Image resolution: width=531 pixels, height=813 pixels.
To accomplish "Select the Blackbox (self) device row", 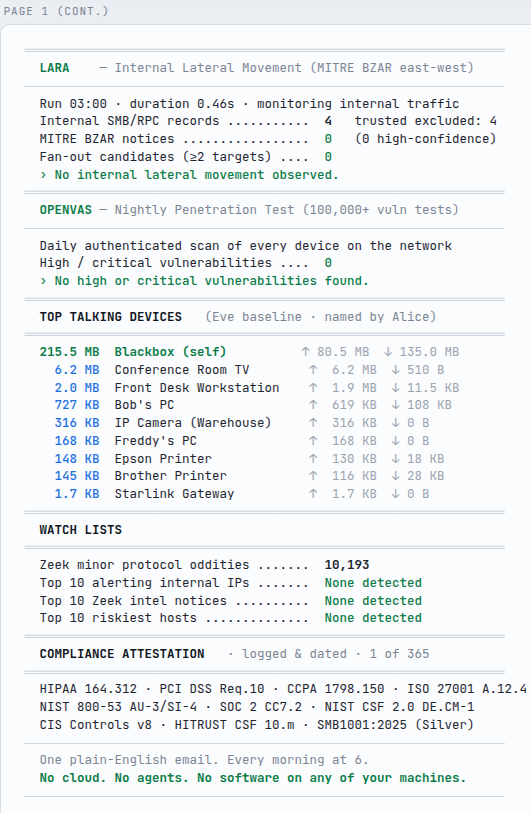I will [249, 352].
